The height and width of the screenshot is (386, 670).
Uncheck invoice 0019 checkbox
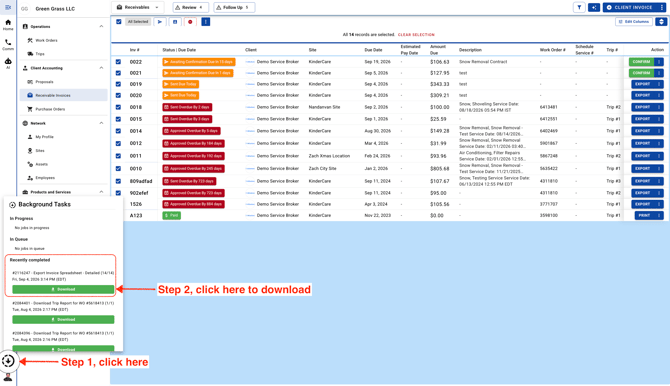[118, 84]
